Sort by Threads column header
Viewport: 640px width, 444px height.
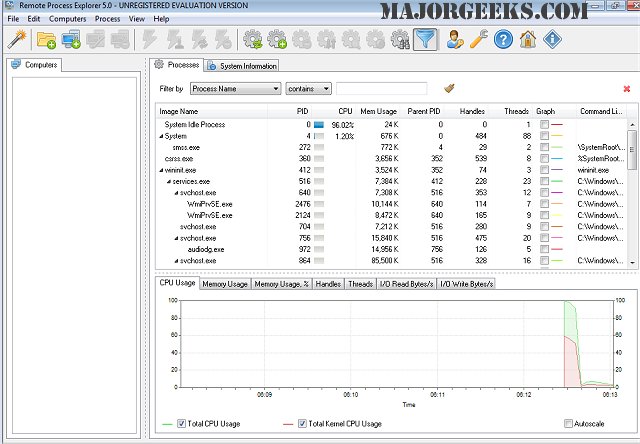click(x=512, y=111)
